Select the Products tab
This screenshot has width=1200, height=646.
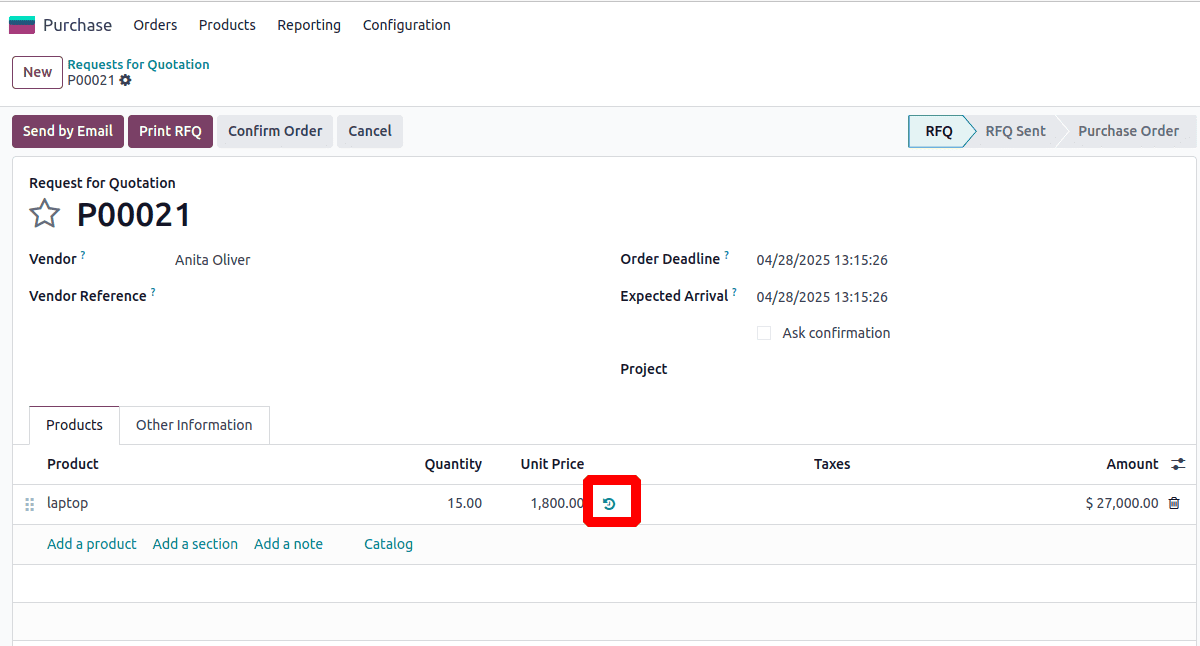coord(74,425)
